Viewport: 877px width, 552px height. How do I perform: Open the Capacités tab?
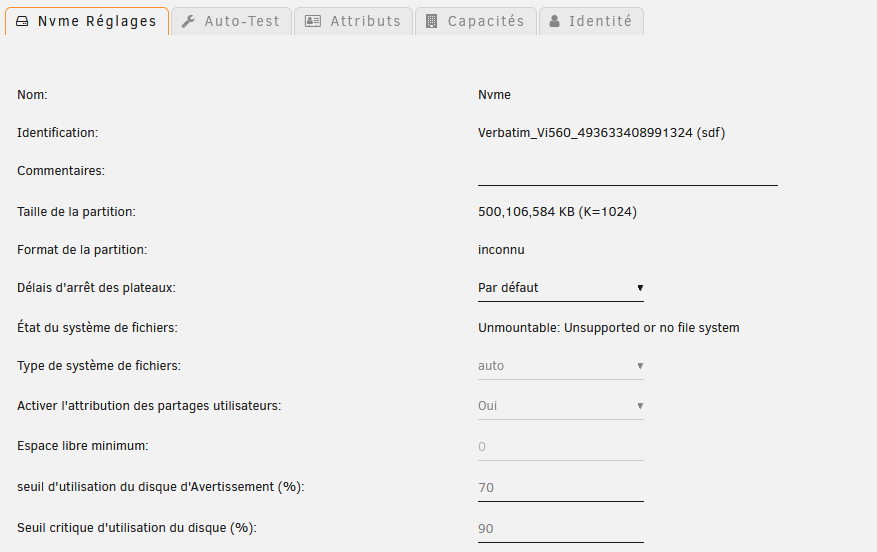[x=476, y=21]
